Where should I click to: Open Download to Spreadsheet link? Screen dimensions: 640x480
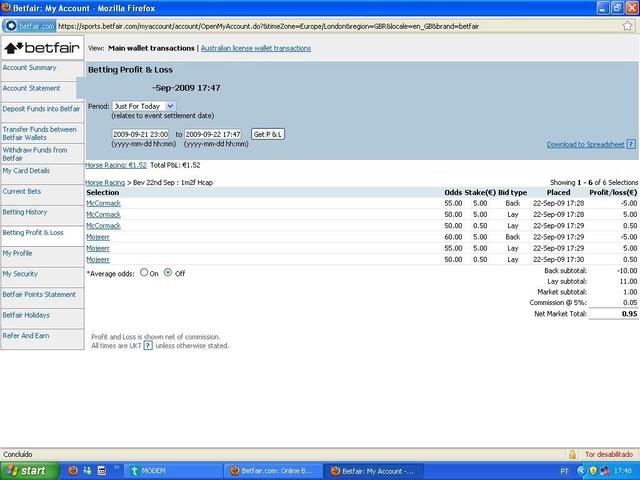[x=586, y=144]
